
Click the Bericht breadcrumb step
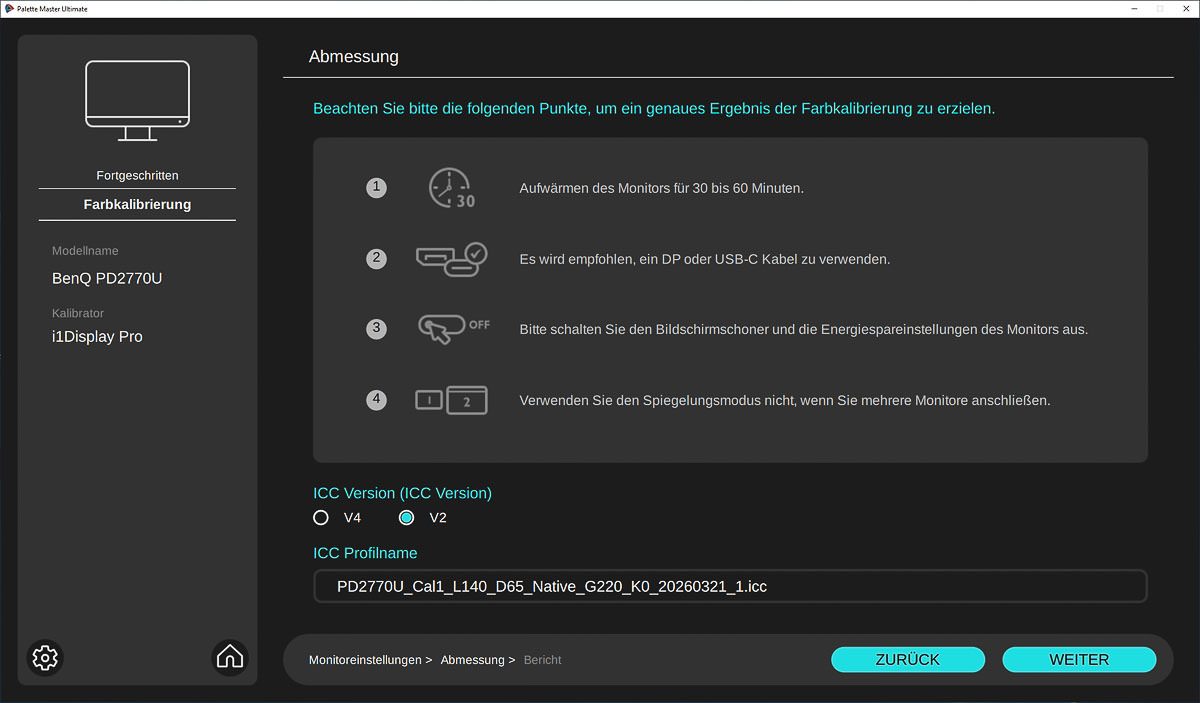click(x=543, y=660)
